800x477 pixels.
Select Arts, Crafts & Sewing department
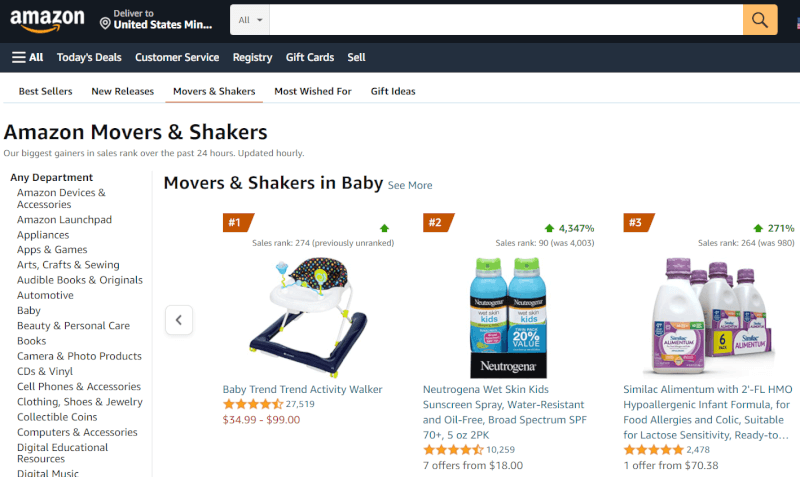68,265
